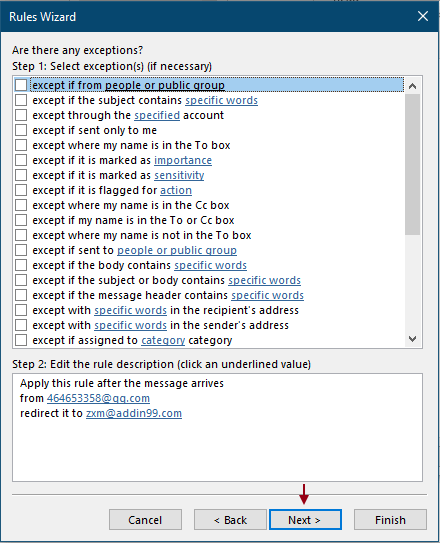Check 'except if sent only to me'
Viewport: 440px width, 543px height.
(x=21, y=130)
